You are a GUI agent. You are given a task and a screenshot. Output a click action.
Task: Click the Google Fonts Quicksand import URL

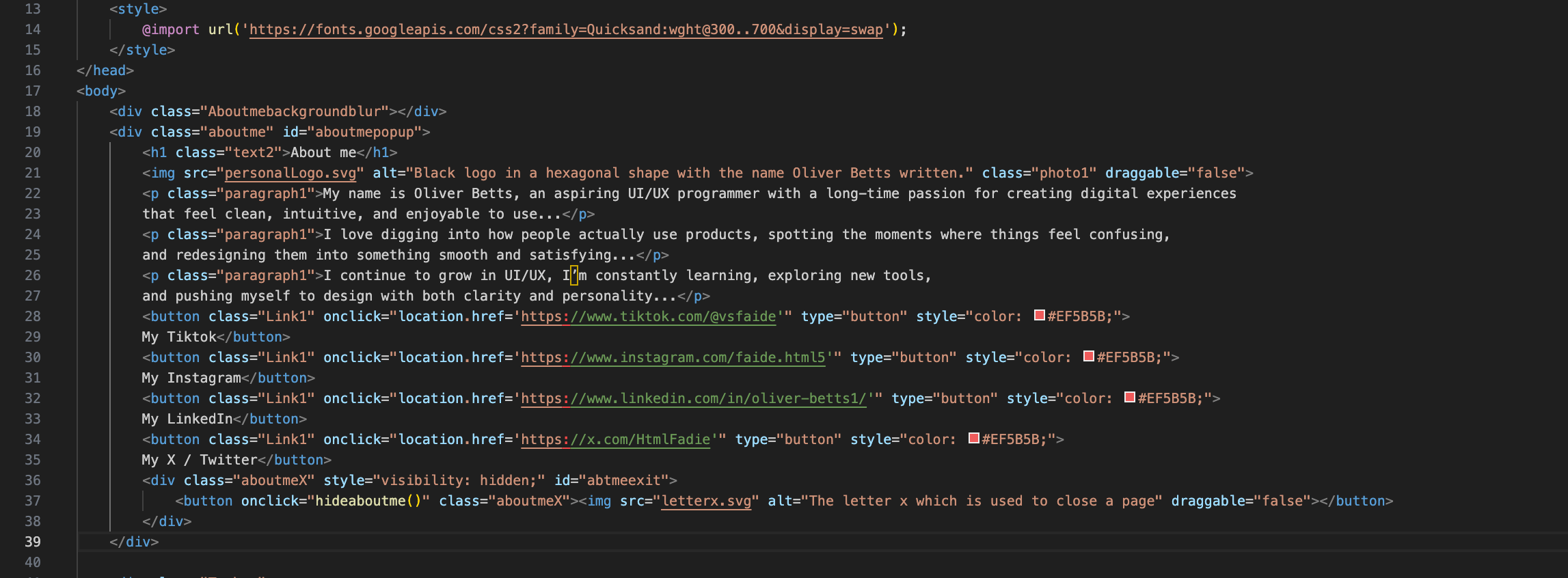[565, 29]
